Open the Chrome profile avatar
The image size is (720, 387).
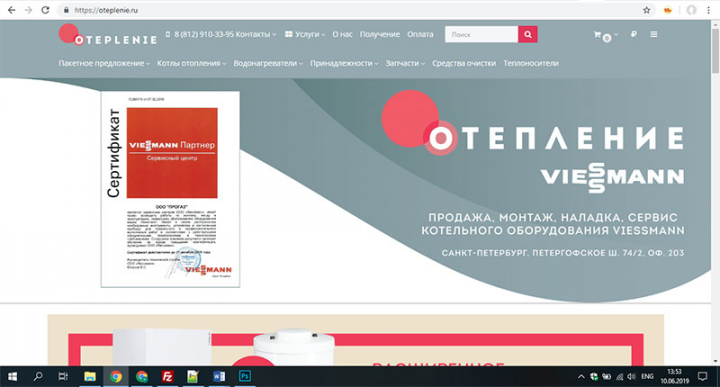tap(691, 10)
